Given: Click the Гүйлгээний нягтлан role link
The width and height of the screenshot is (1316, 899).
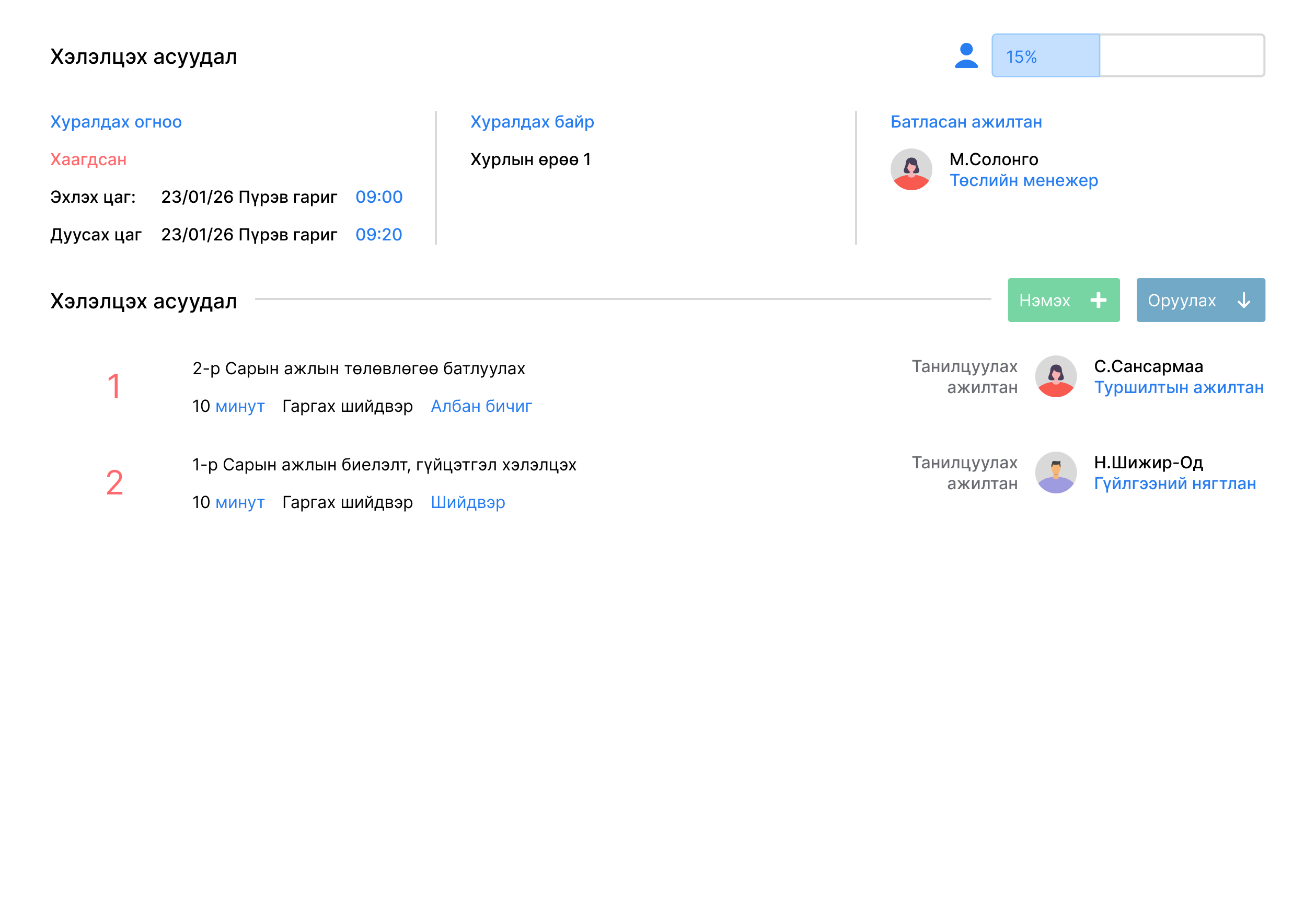Looking at the screenshot, I should pyautogui.click(x=1174, y=484).
